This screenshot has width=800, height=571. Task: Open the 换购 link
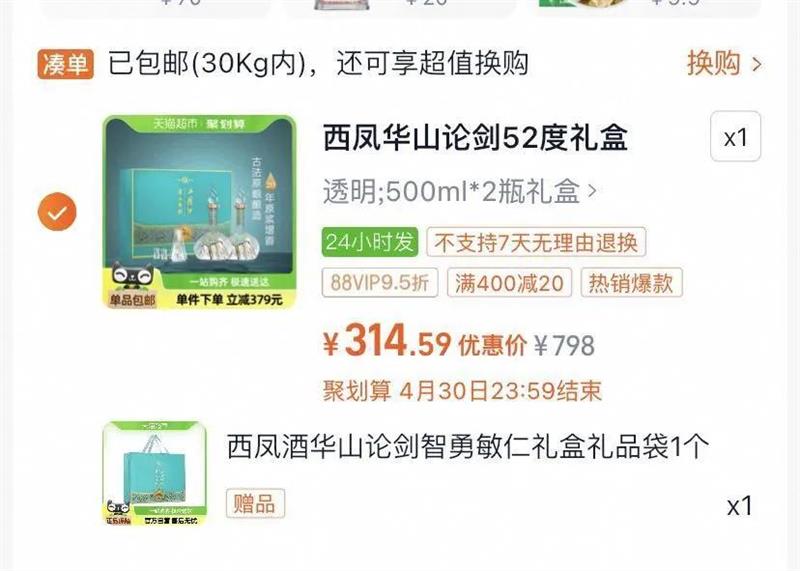click(713, 64)
